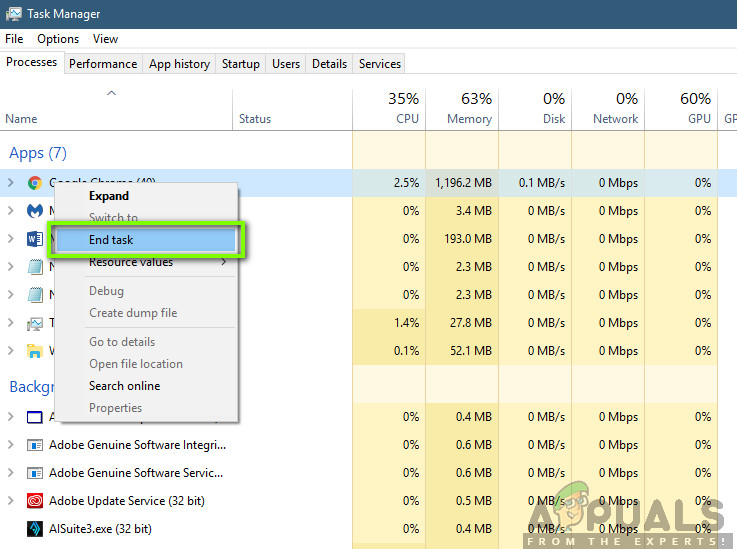The image size is (737, 549).
Task: Select the Microsoft Word app icon
Action: click(x=35, y=239)
